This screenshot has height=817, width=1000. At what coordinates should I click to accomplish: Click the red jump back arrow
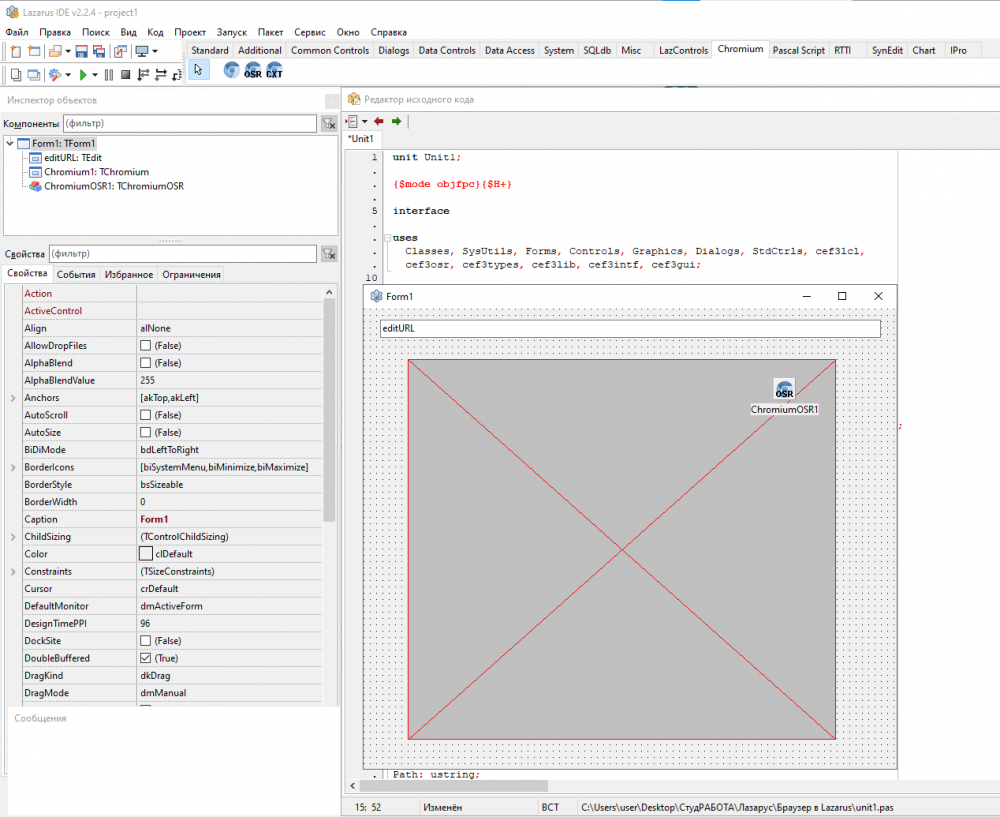(379, 121)
